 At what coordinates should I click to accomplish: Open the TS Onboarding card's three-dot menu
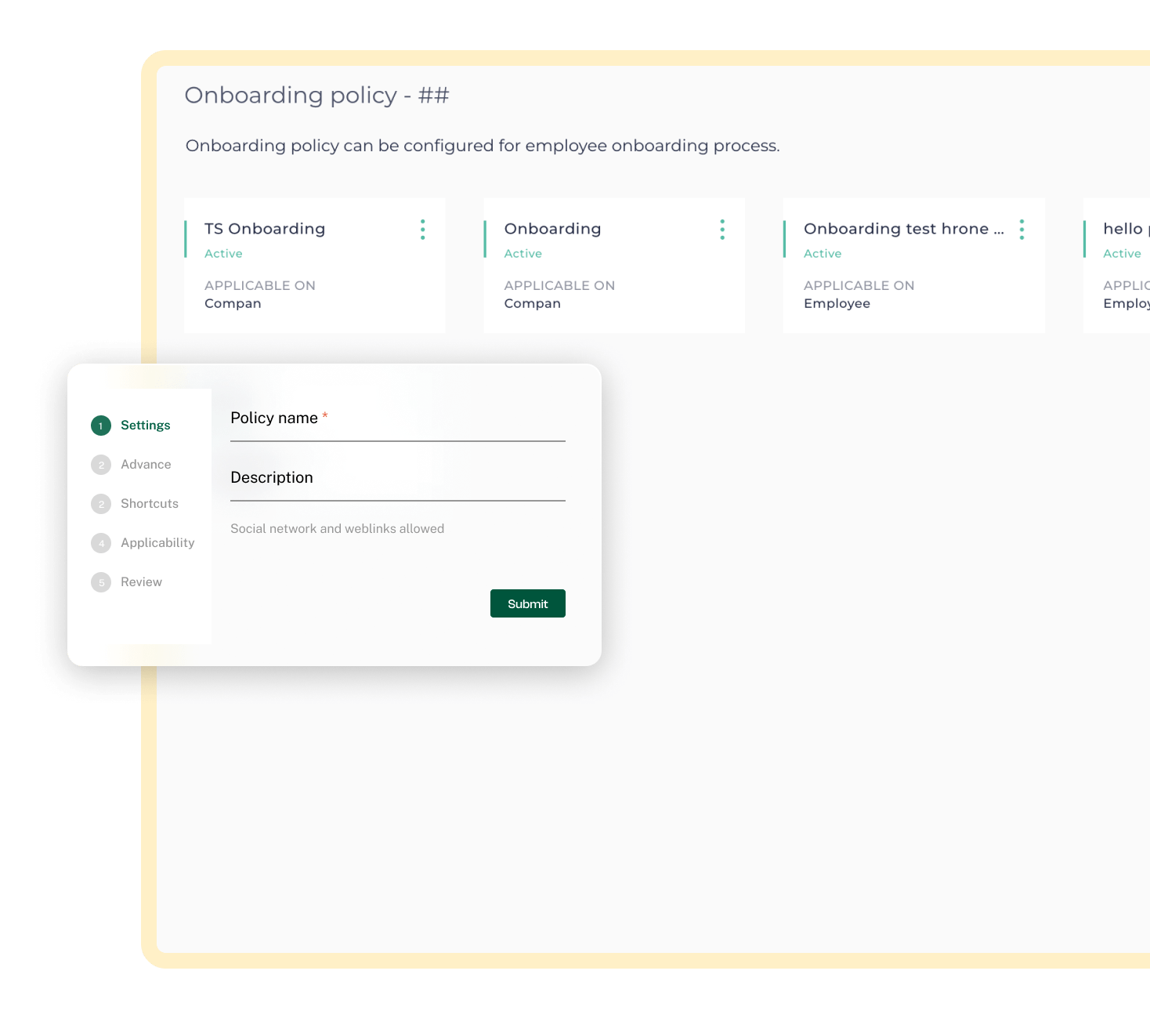point(422,230)
